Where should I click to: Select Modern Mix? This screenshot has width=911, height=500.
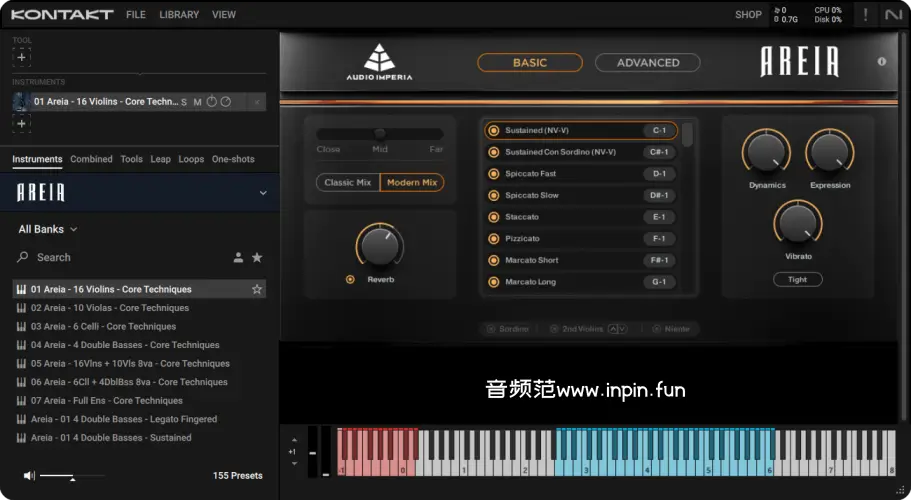pyautogui.click(x=412, y=182)
